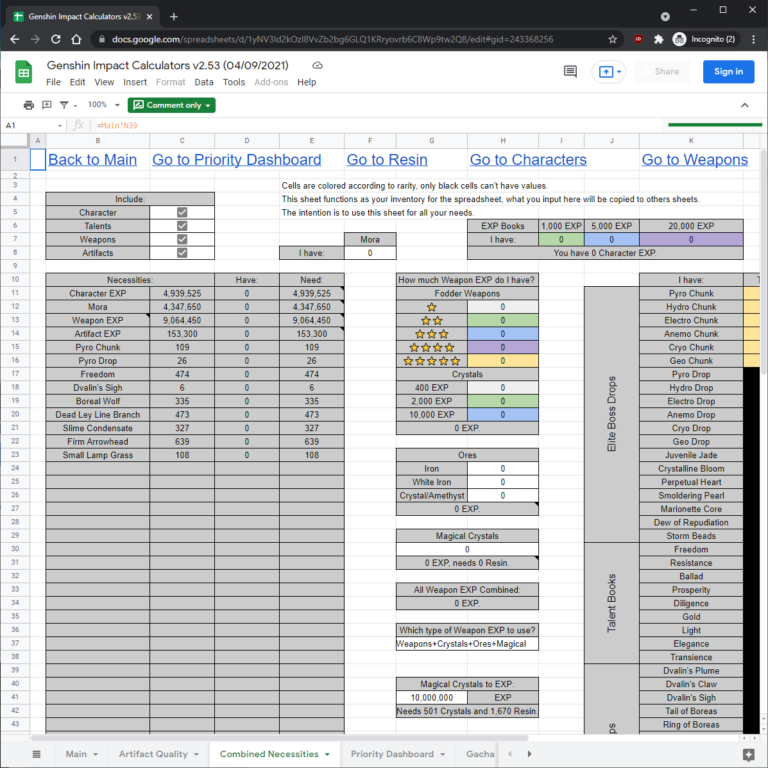Follow the Go to Priority Dashboard link

pyautogui.click(x=237, y=160)
